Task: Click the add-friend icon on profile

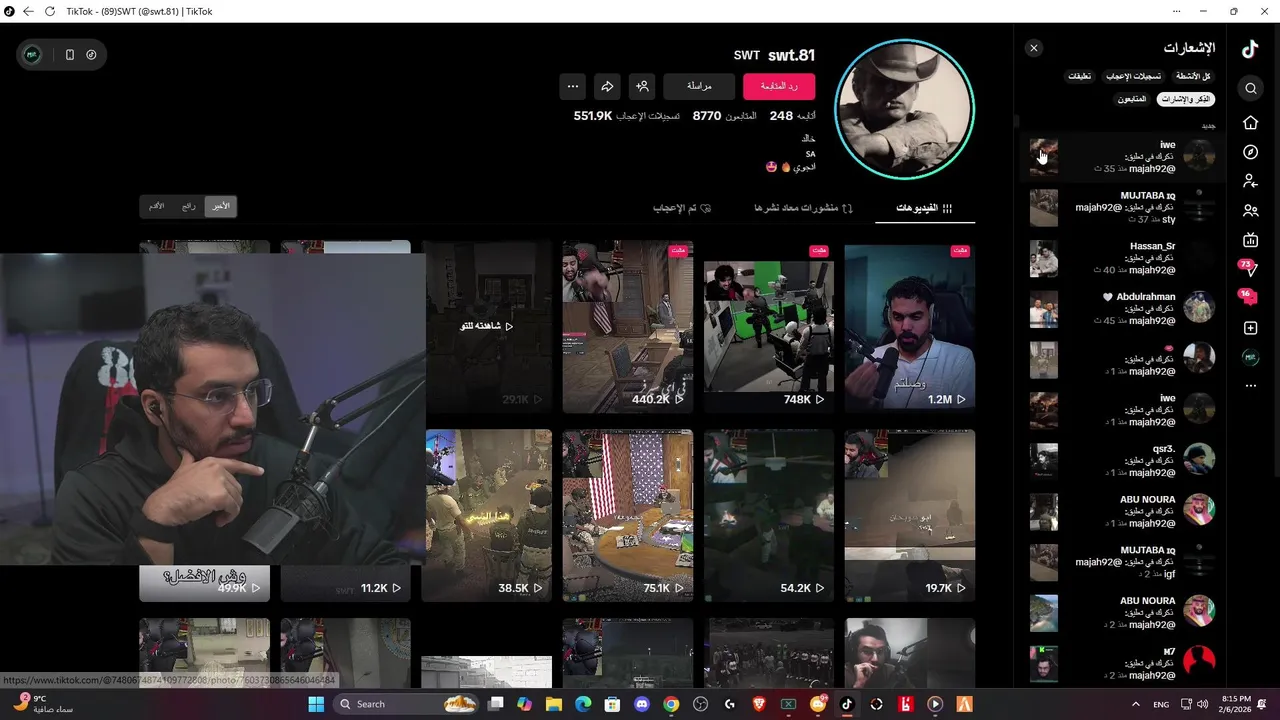Action: point(642,86)
